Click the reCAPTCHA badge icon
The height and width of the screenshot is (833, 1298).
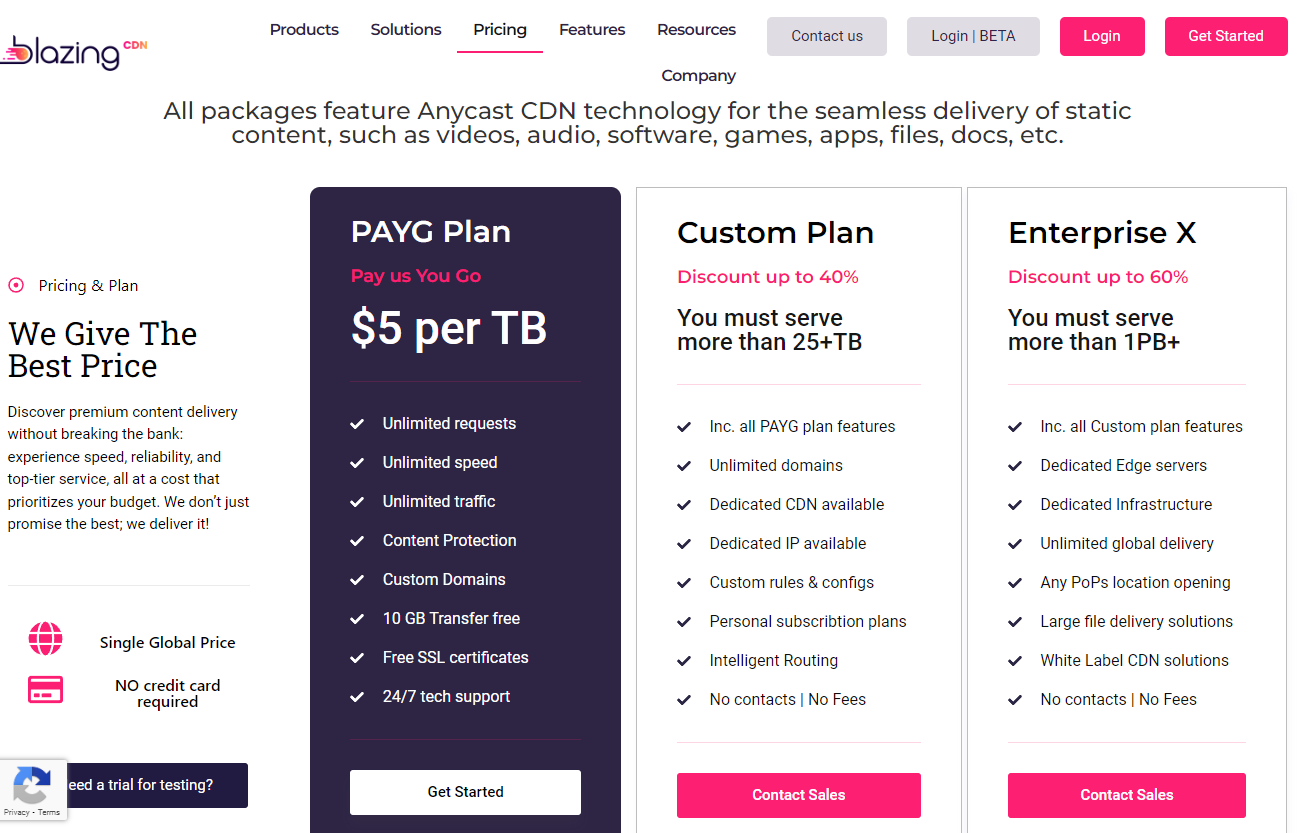(32, 786)
